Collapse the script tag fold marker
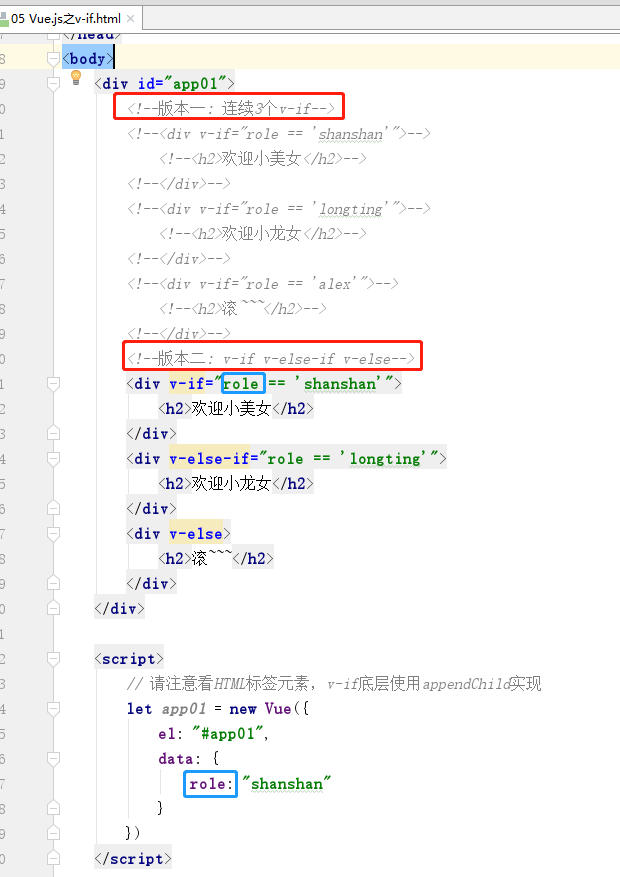The image size is (620, 877). tap(53, 659)
